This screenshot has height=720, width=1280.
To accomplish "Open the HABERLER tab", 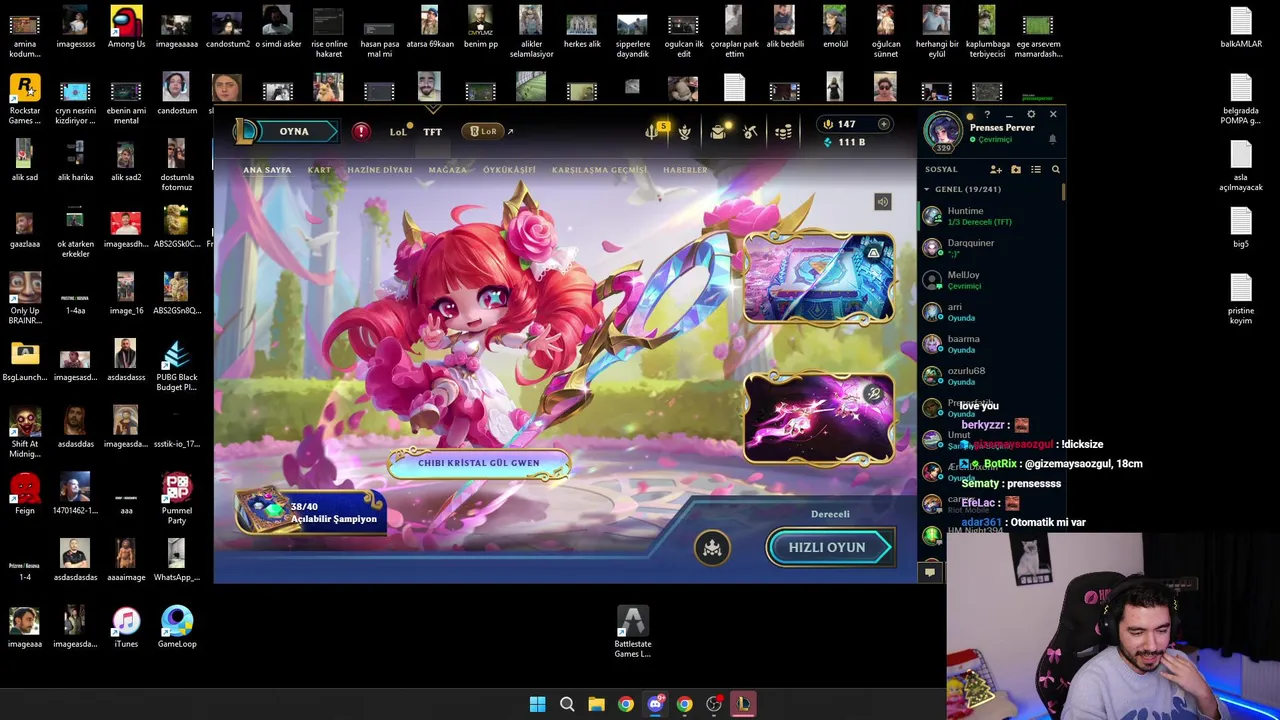I will (685, 170).
